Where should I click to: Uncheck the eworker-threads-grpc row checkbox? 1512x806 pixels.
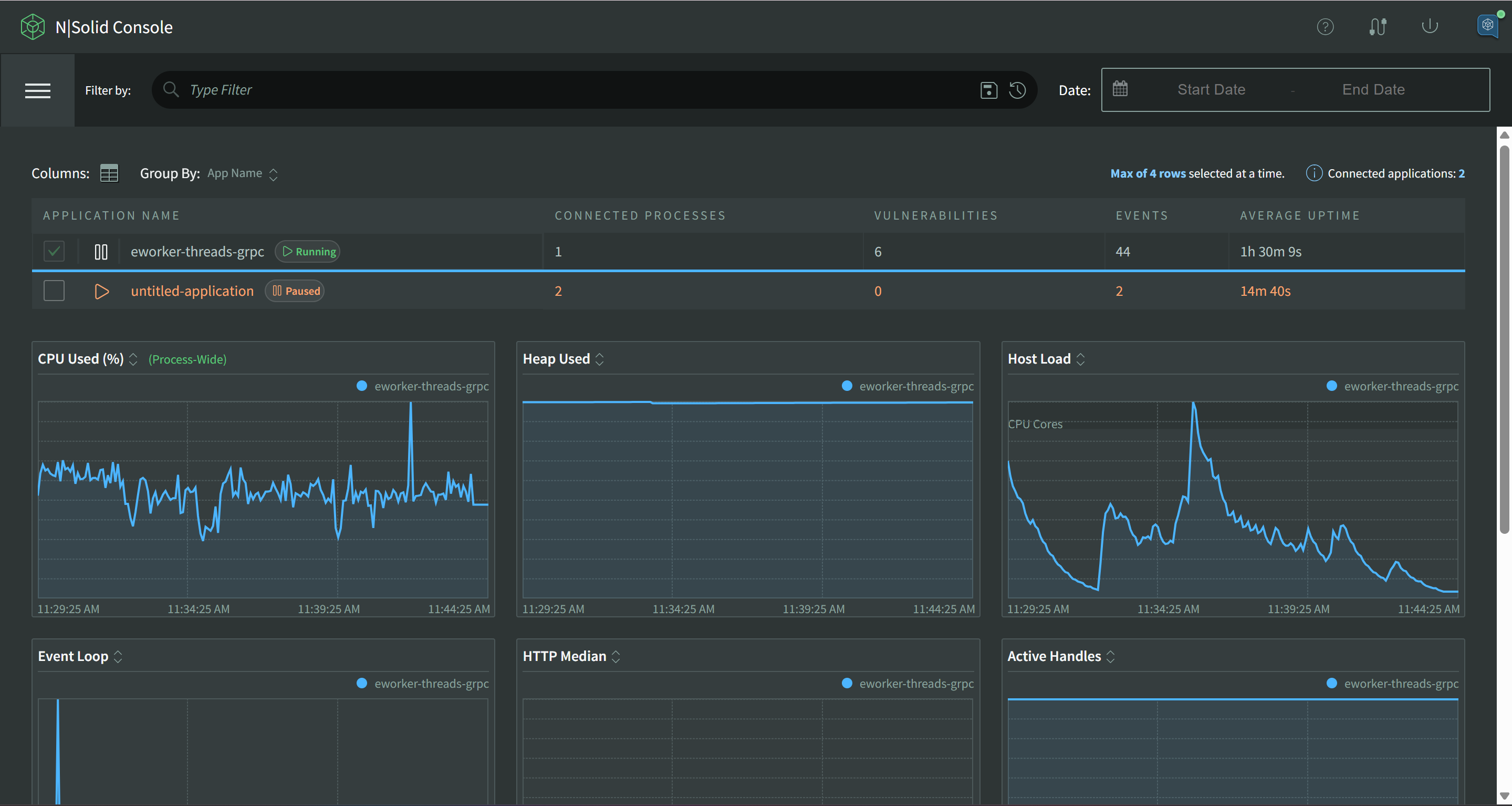point(54,251)
